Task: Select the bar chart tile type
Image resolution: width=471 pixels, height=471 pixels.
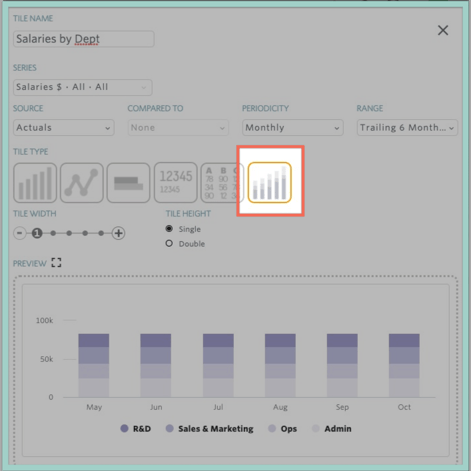Action: pyautogui.click(x=35, y=183)
